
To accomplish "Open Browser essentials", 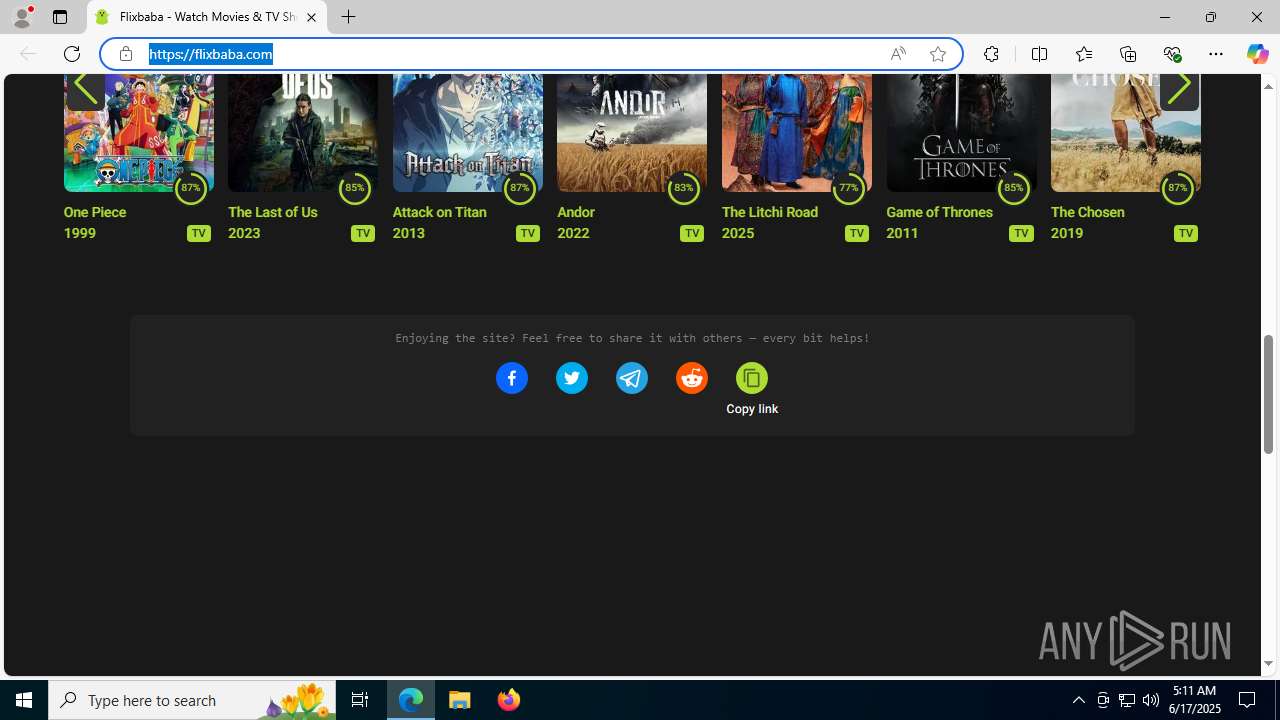I will click(x=1172, y=54).
